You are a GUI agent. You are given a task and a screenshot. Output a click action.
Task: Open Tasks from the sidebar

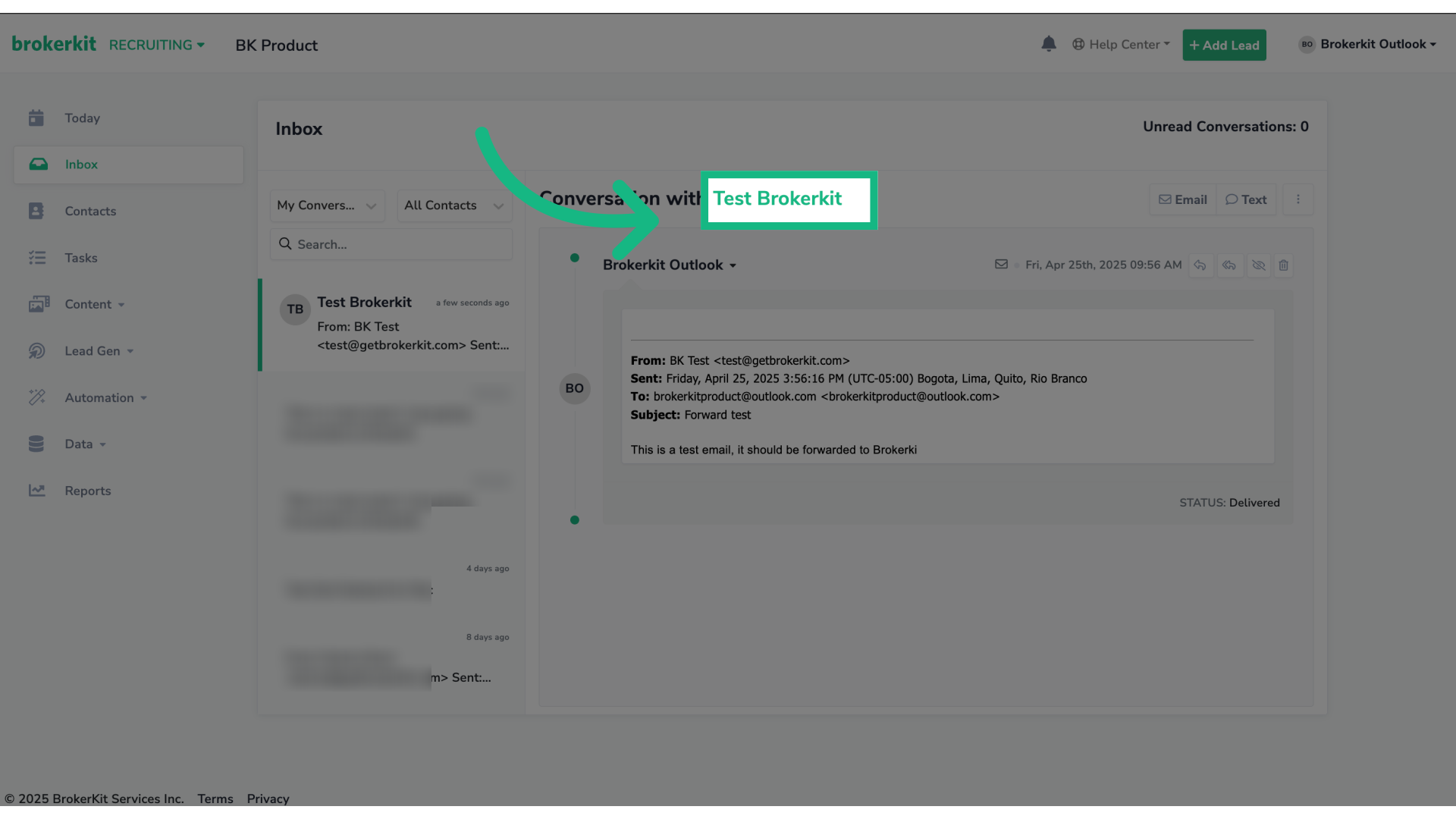(80, 258)
